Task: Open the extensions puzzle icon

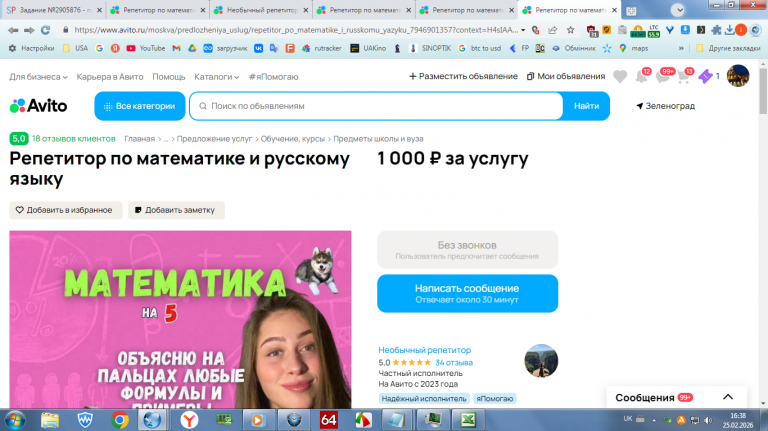Action: coord(716,30)
